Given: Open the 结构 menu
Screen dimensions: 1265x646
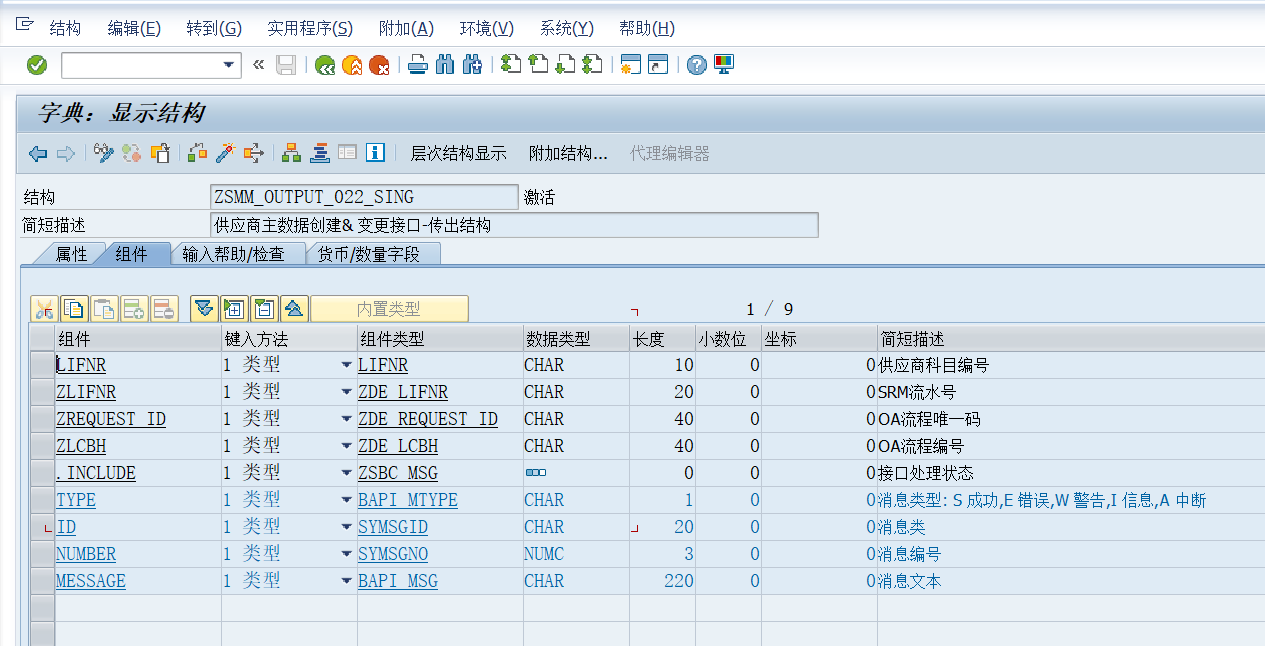Looking at the screenshot, I should [65, 28].
